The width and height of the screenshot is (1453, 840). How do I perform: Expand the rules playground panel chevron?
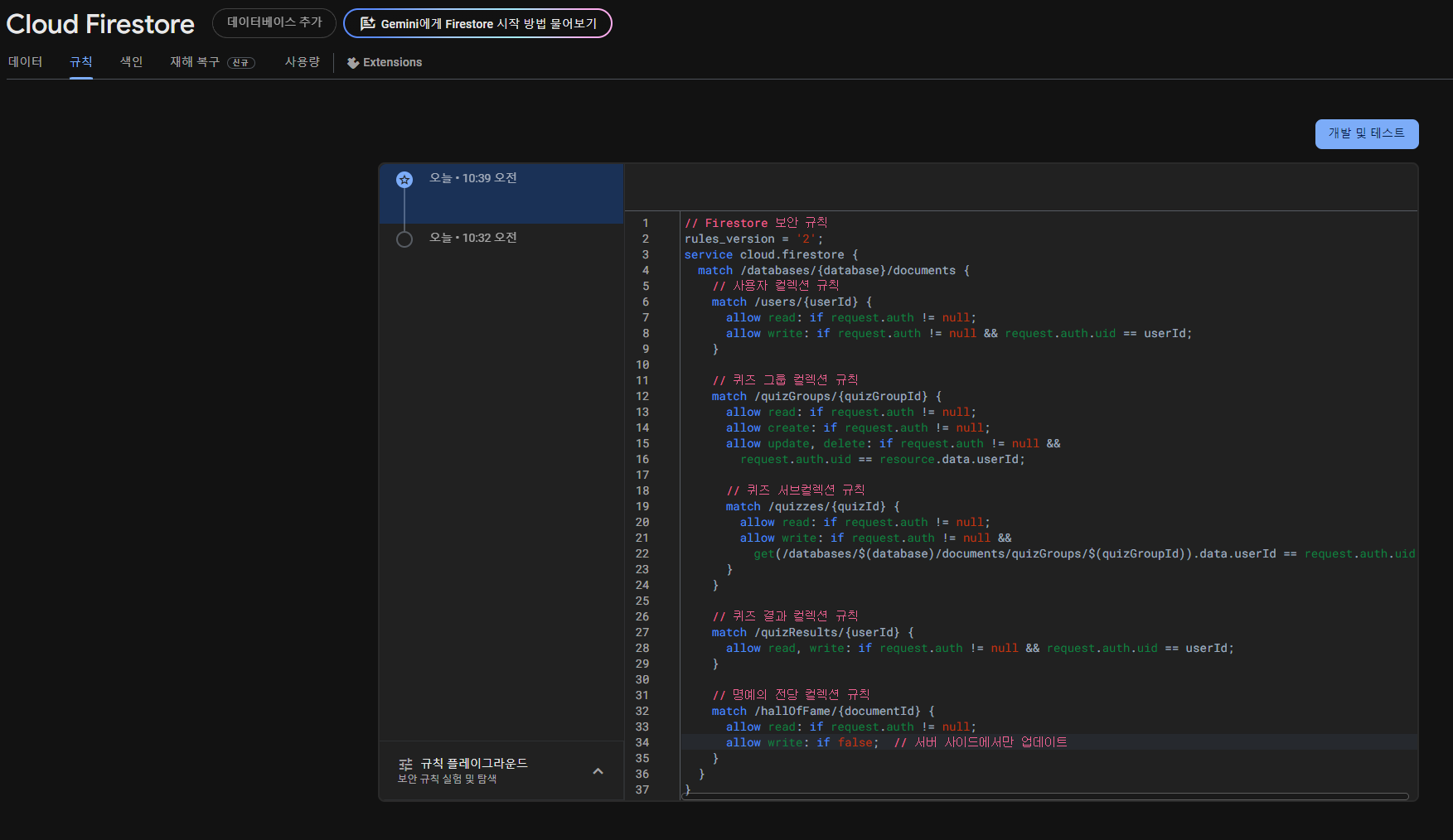coord(598,771)
